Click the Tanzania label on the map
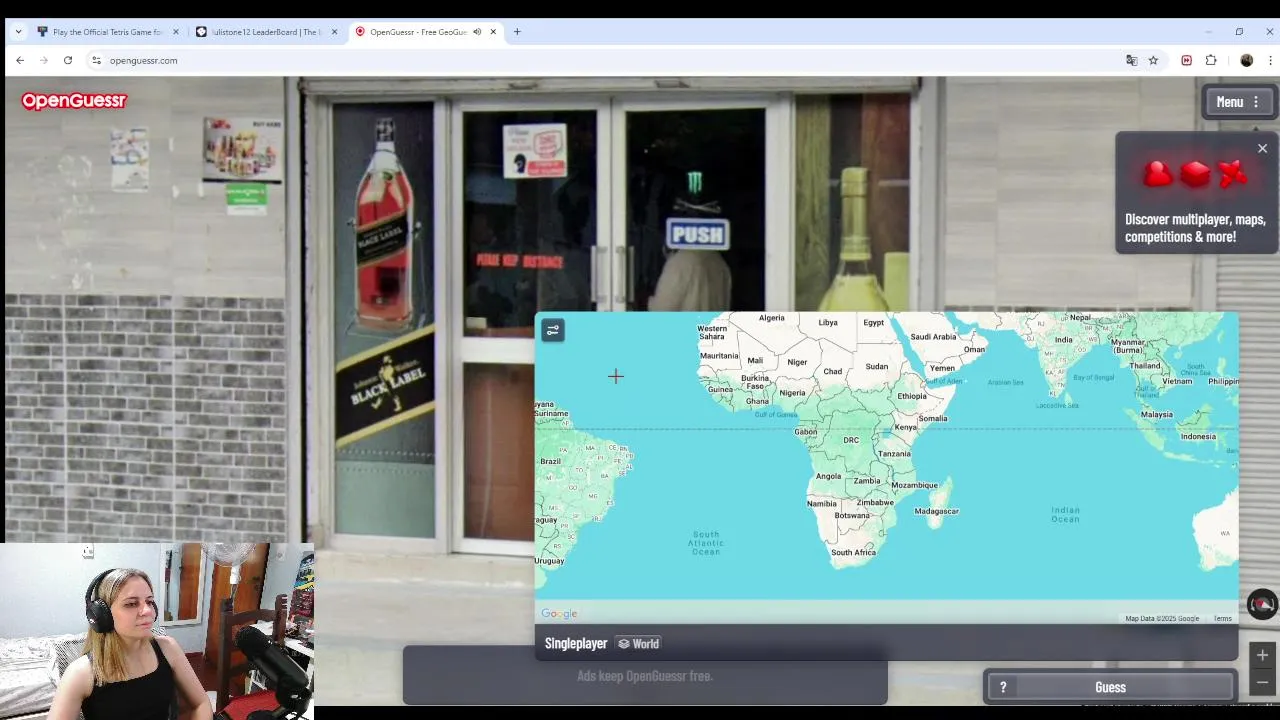Image resolution: width=1280 pixels, height=720 pixels. coord(894,454)
